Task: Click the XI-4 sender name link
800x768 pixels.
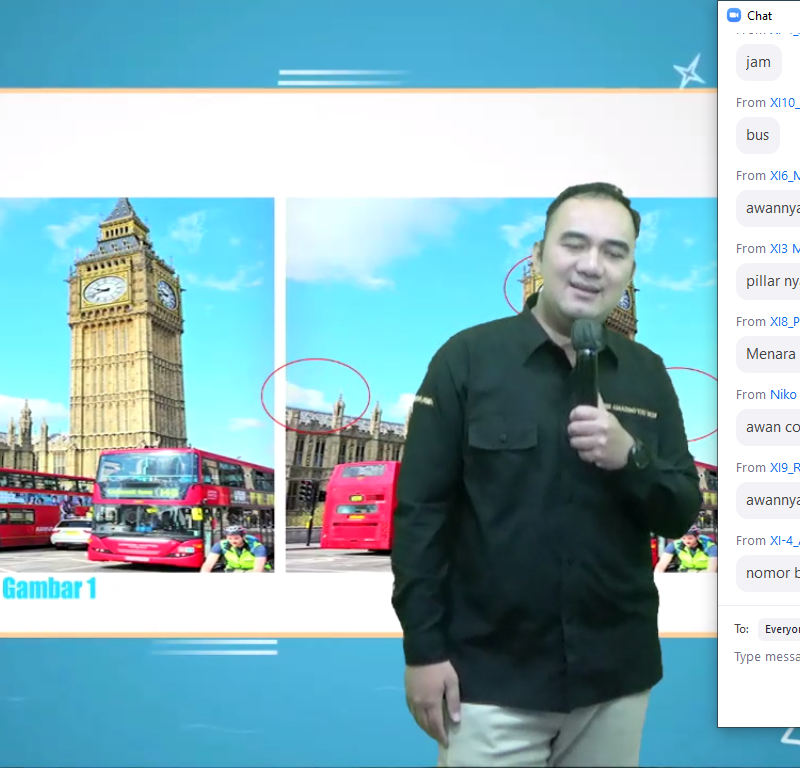Action: click(784, 540)
